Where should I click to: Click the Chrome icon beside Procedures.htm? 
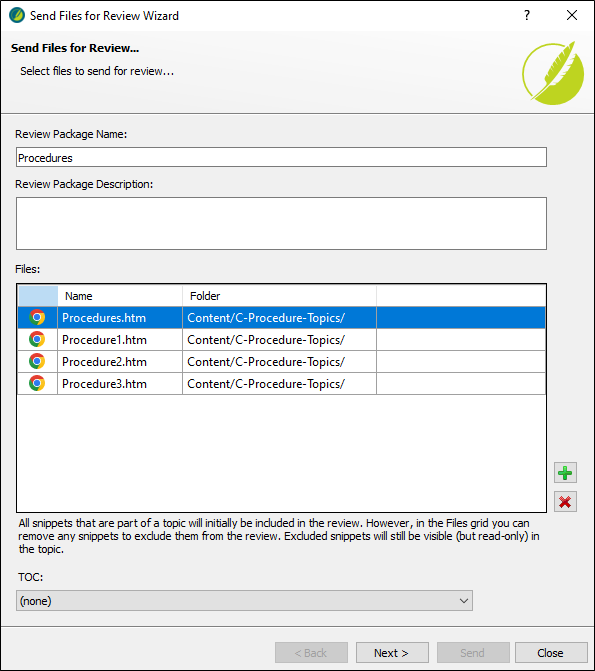pyautogui.click(x=37, y=317)
